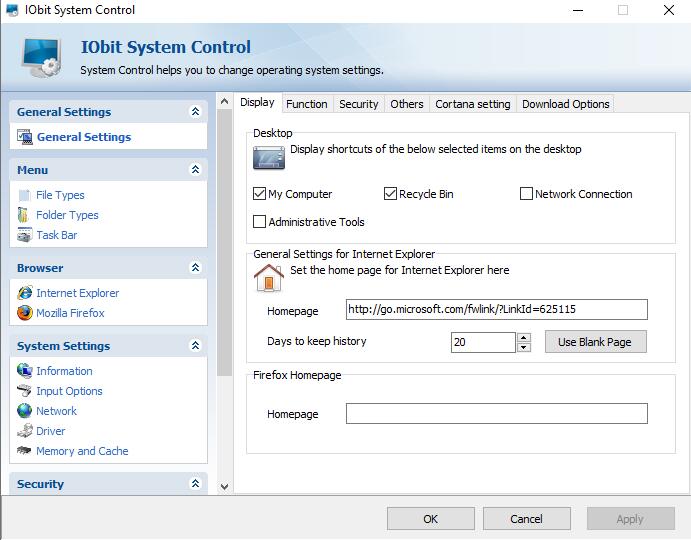The width and height of the screenshot is (691, 540).
Task: Click the IObit System Control header logo
Action: (41, 57)
